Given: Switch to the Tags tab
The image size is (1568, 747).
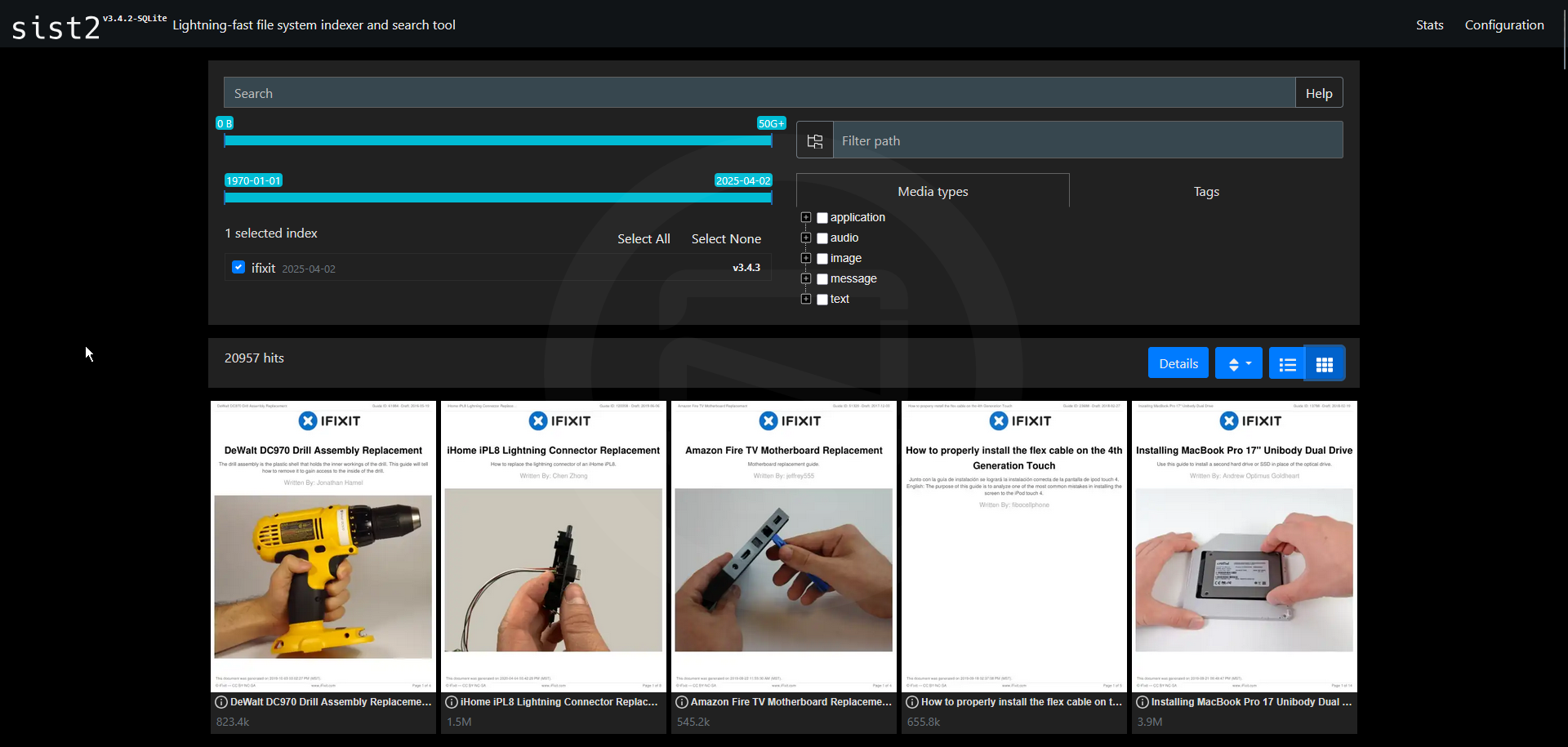Looking at the screenshot, I should [1205, 191].
